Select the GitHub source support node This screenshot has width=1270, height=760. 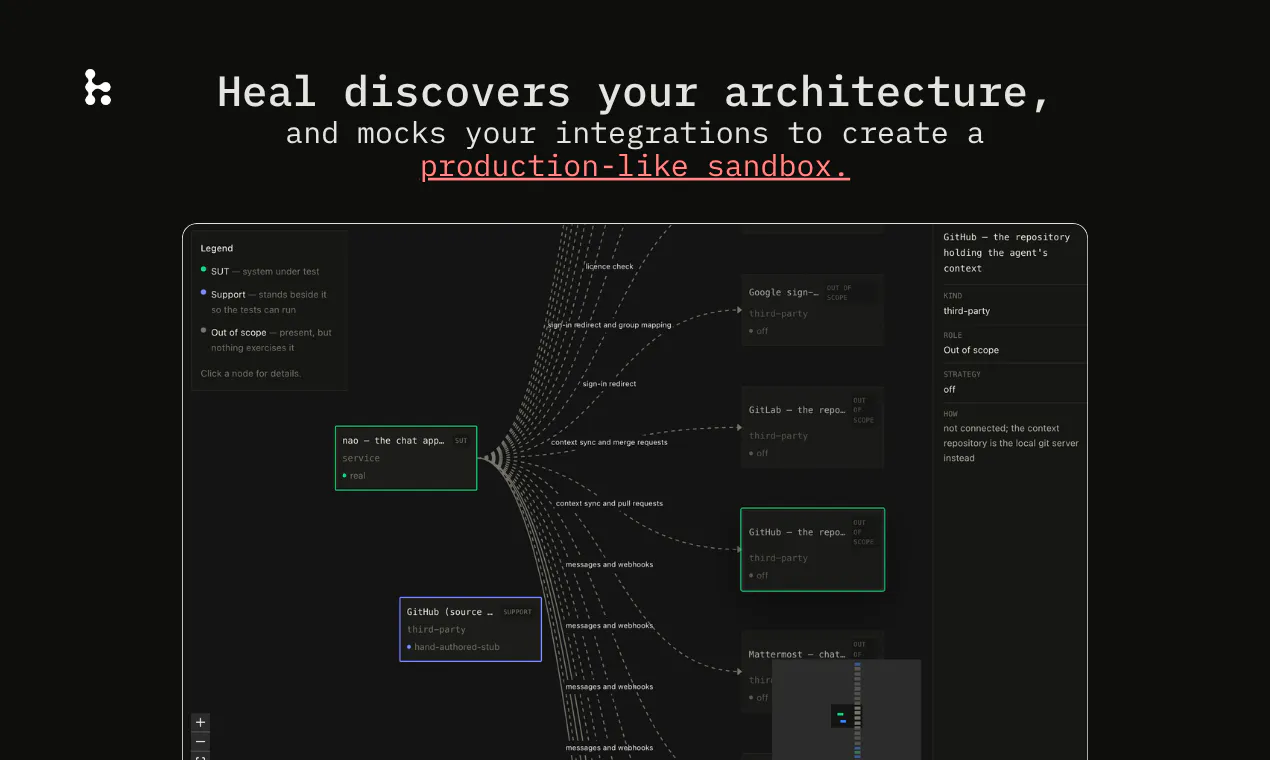(x=470, y=629)
